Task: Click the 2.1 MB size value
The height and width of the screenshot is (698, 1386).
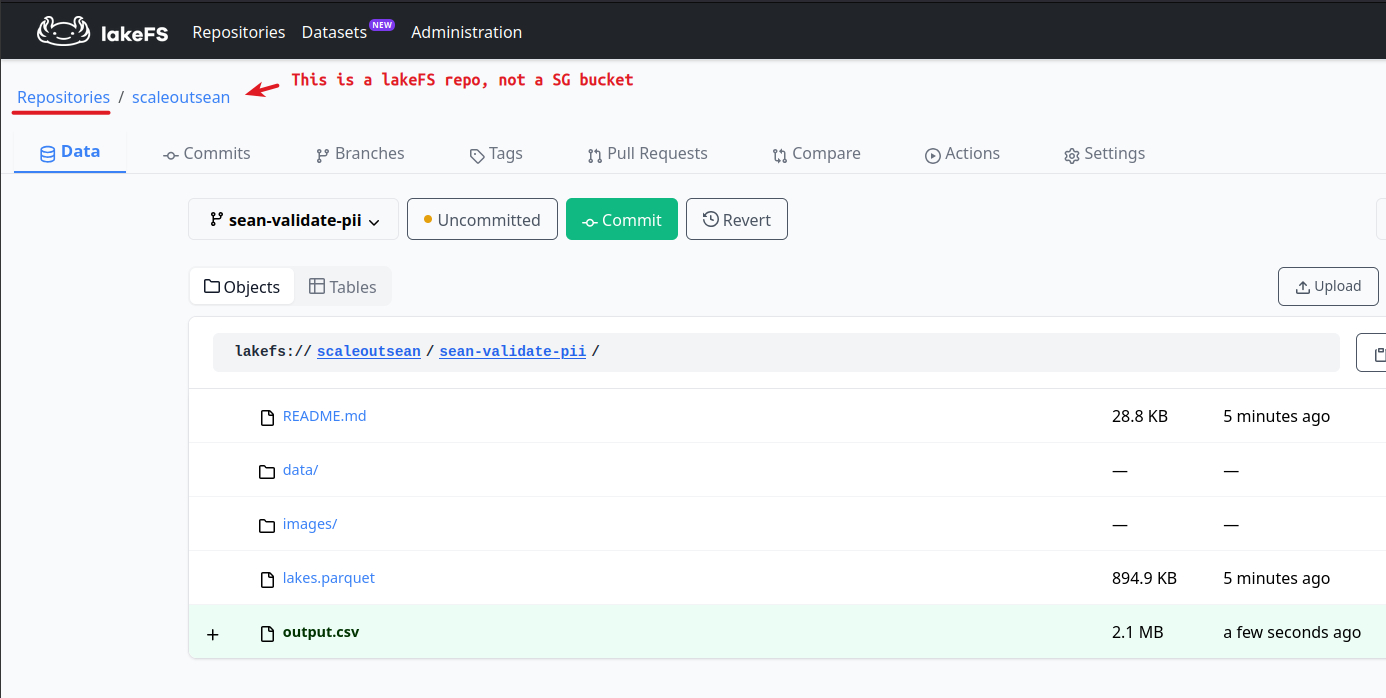Action: click(1137, 632)
